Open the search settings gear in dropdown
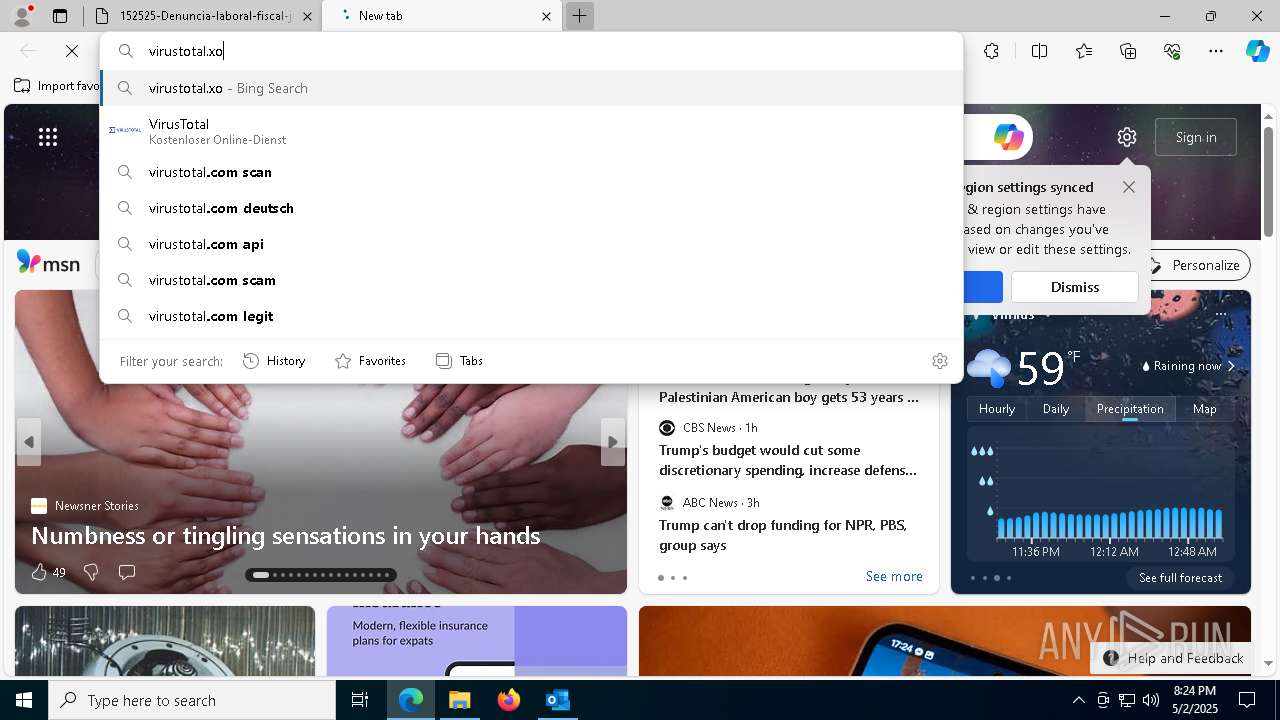Viewport: 1280px width, 720px height. [x=940, y=361]
